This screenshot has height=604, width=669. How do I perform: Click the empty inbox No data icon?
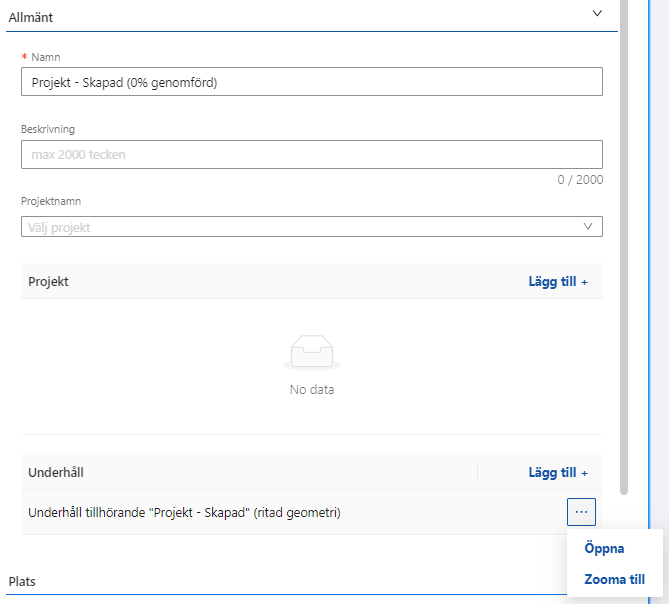(312, 354)
